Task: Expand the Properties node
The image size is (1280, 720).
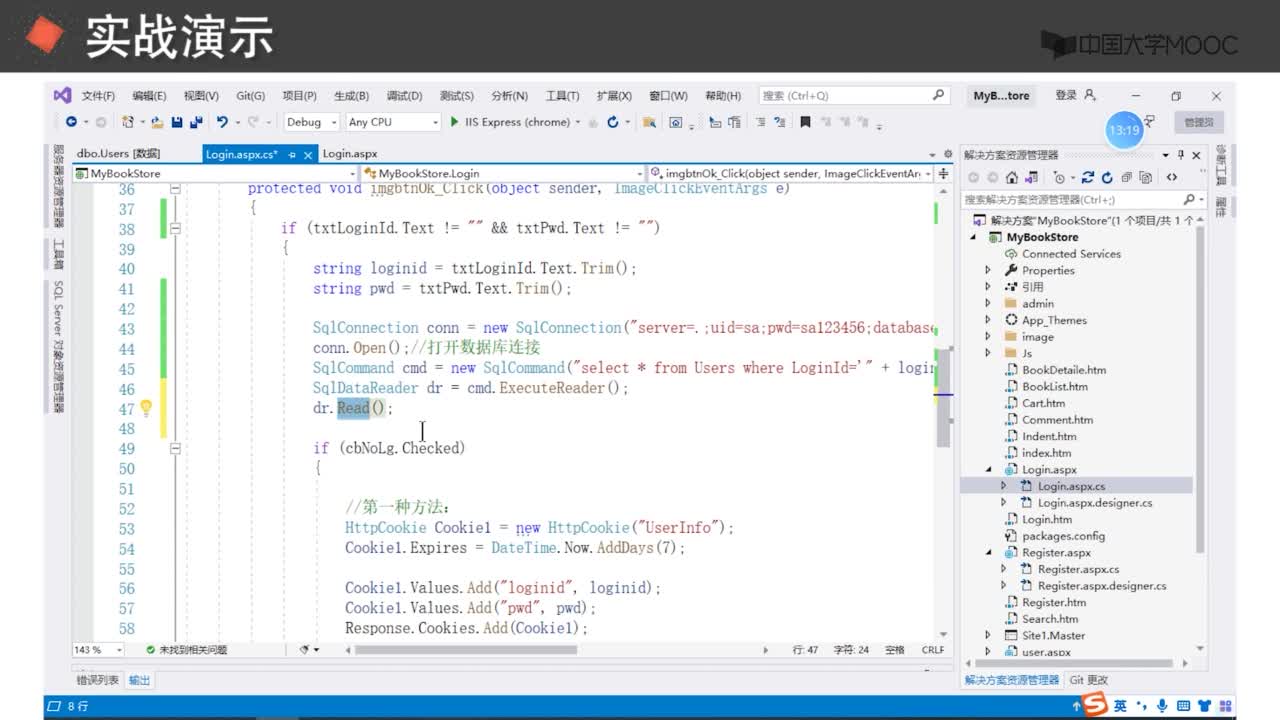Action: pos(988,270)
